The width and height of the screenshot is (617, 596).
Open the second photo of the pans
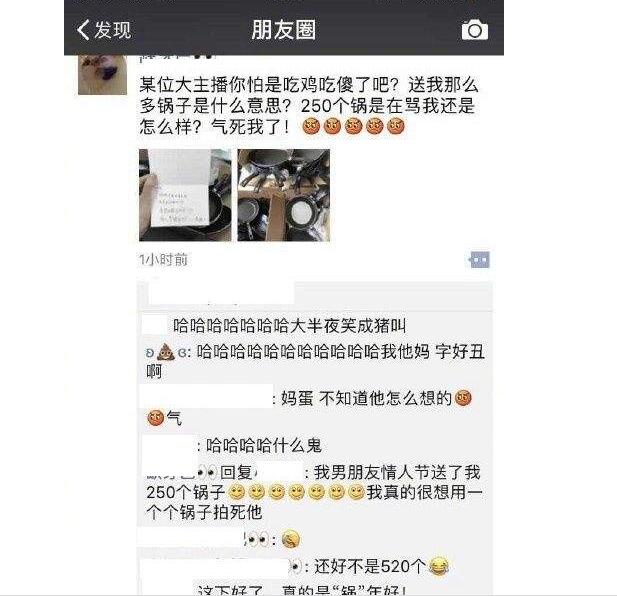click(284, 195)
